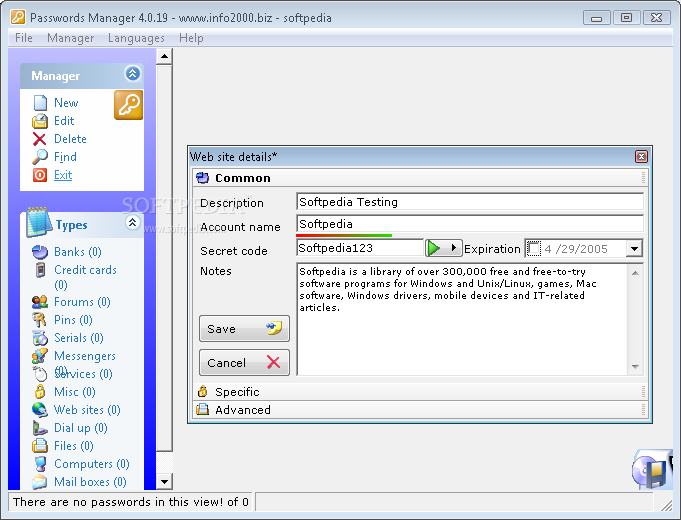This screenshot has height=520, width=681.
Task: Click the Advanced section icon
Action: pyautogui.click(x=202, y=409)
